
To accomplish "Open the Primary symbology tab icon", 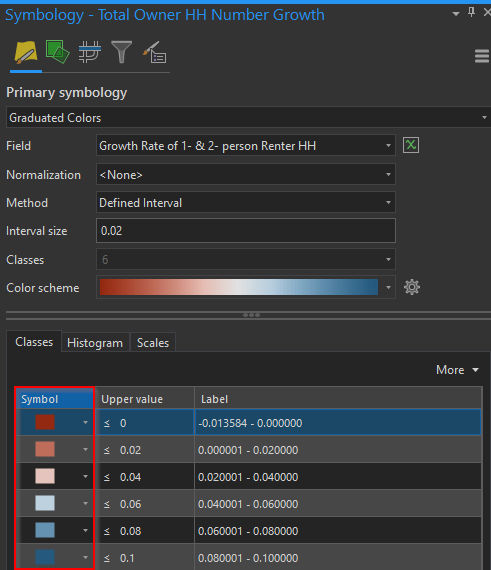I will 26,53.
